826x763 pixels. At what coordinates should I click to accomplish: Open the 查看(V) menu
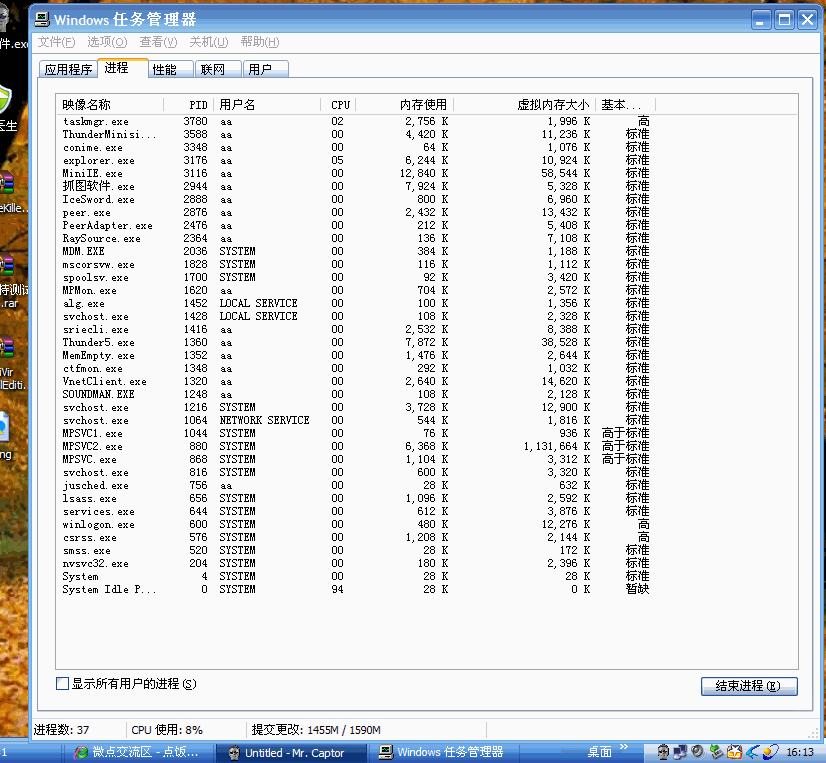click(158, 42)
